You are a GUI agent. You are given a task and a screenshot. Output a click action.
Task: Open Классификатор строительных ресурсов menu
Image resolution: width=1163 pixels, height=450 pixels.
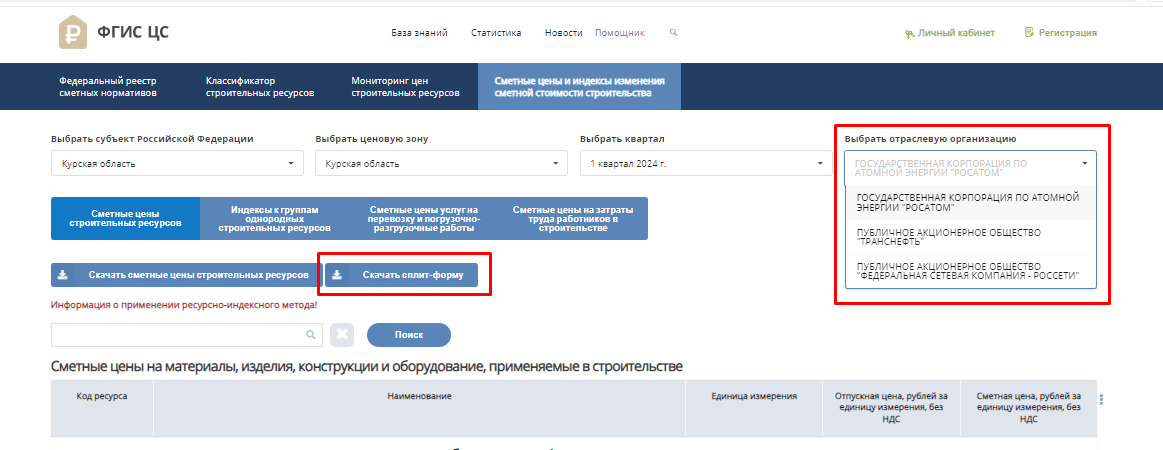pos(260,87)
